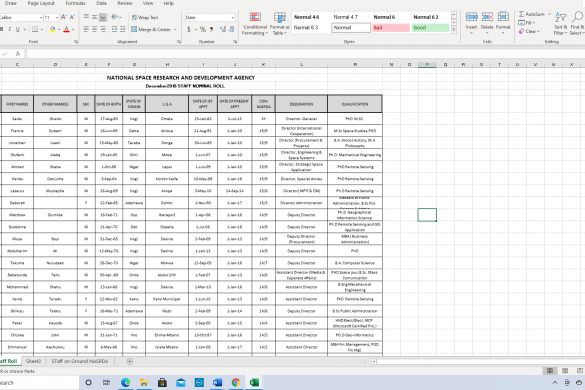Click the Delete cells icon
Viewport: 585px width, 390px height.
(x=487, y=22)
